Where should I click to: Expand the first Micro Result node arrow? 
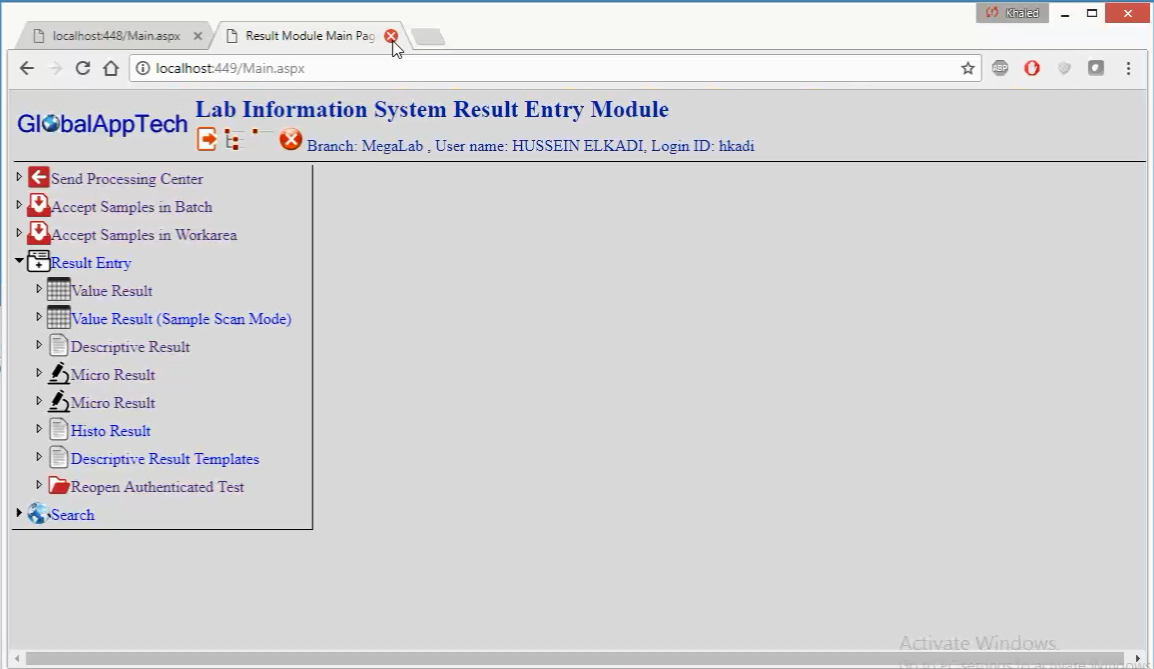39,373
